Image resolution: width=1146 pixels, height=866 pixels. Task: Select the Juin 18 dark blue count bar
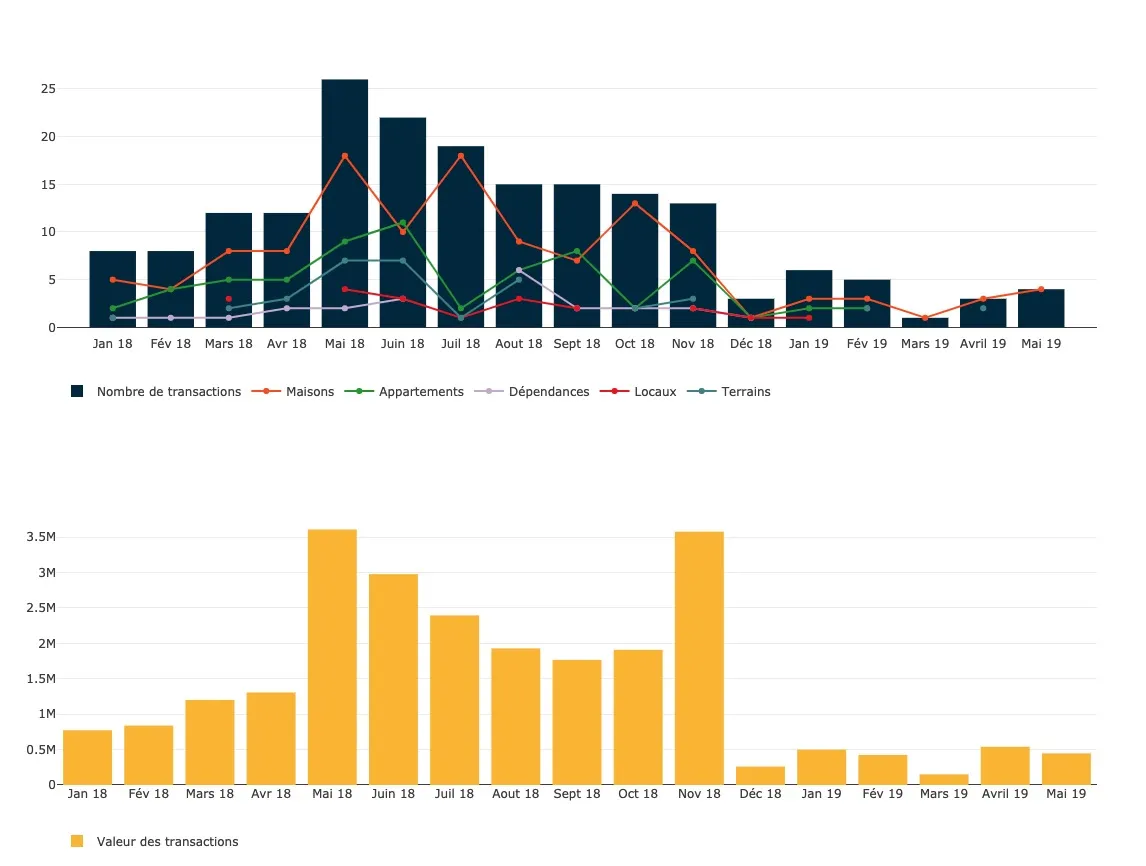pyautogui.click(x=403, y=222)
